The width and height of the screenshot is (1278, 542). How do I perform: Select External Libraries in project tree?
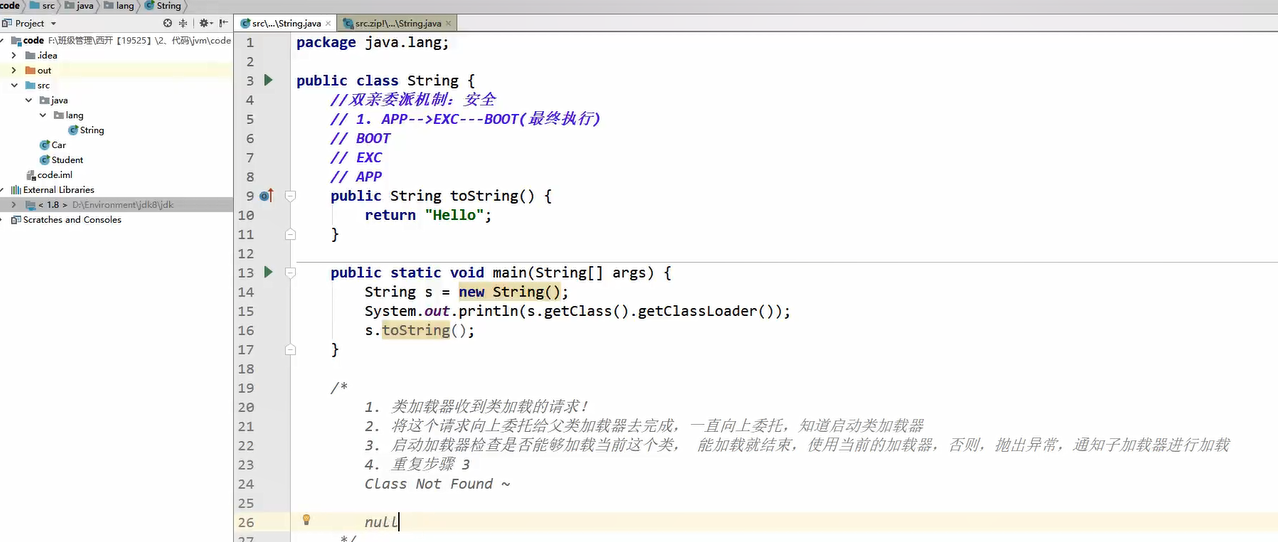click(59, 190)
